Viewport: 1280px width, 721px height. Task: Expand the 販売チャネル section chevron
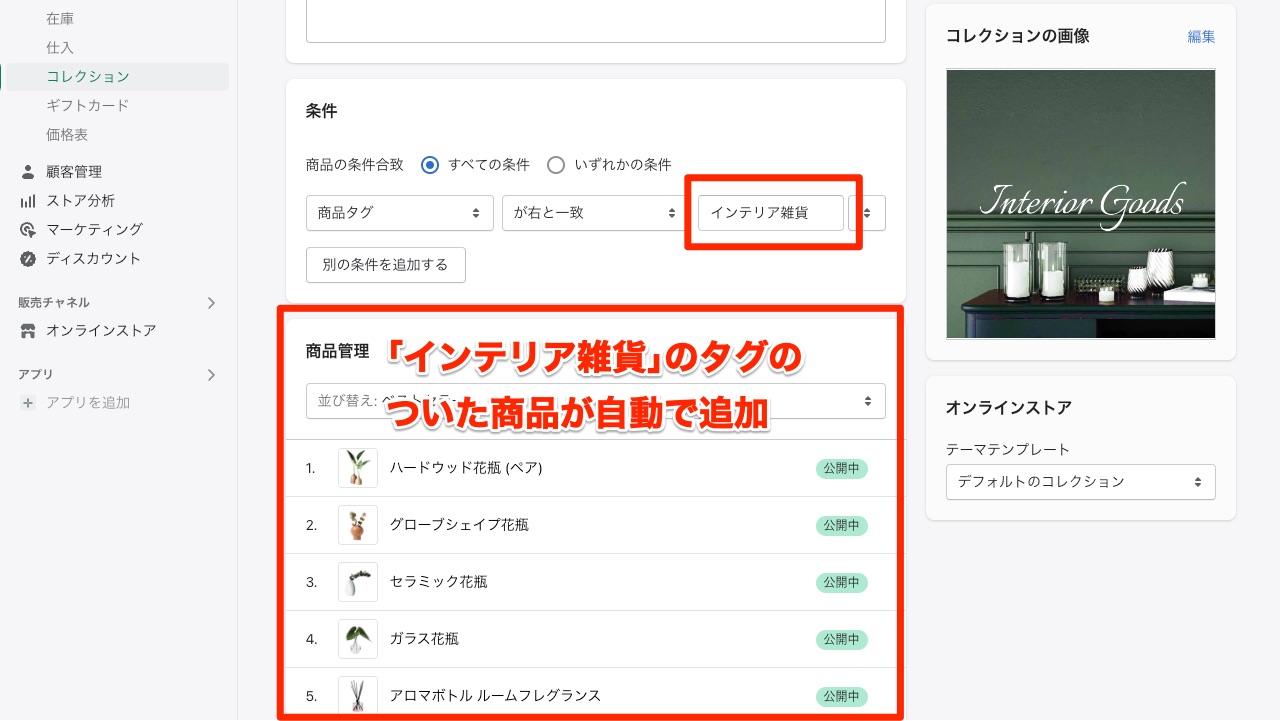[211, 303]
